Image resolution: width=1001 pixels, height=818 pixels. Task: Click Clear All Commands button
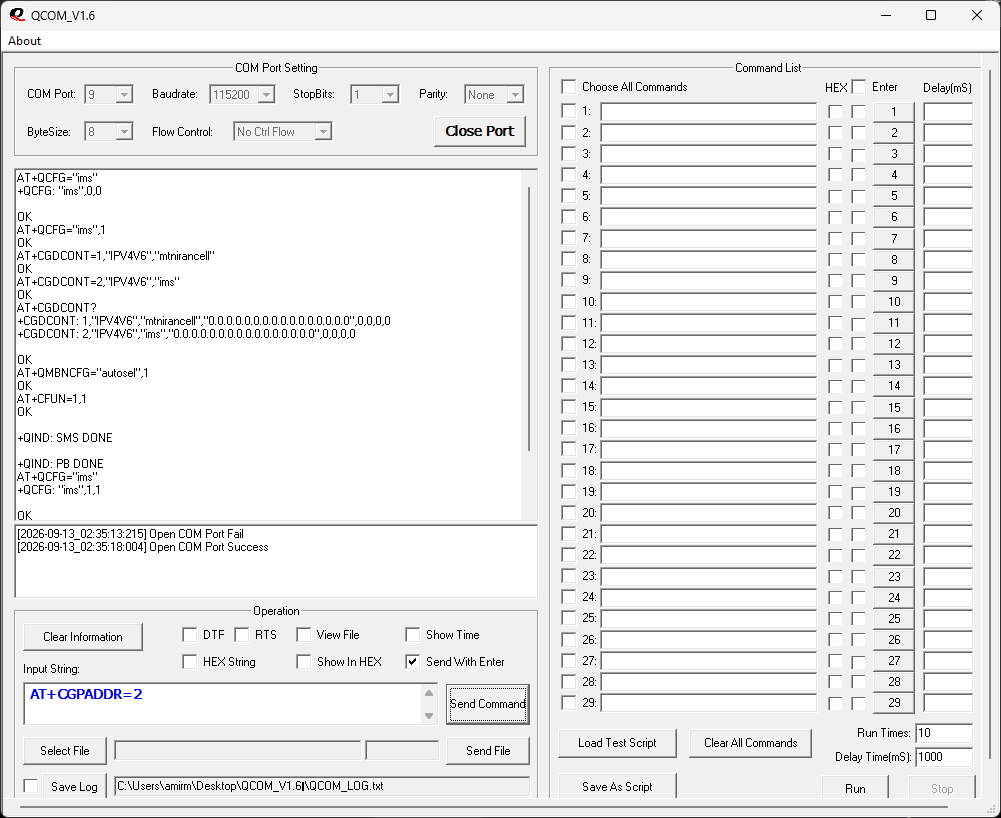click(x=750, y=743)
